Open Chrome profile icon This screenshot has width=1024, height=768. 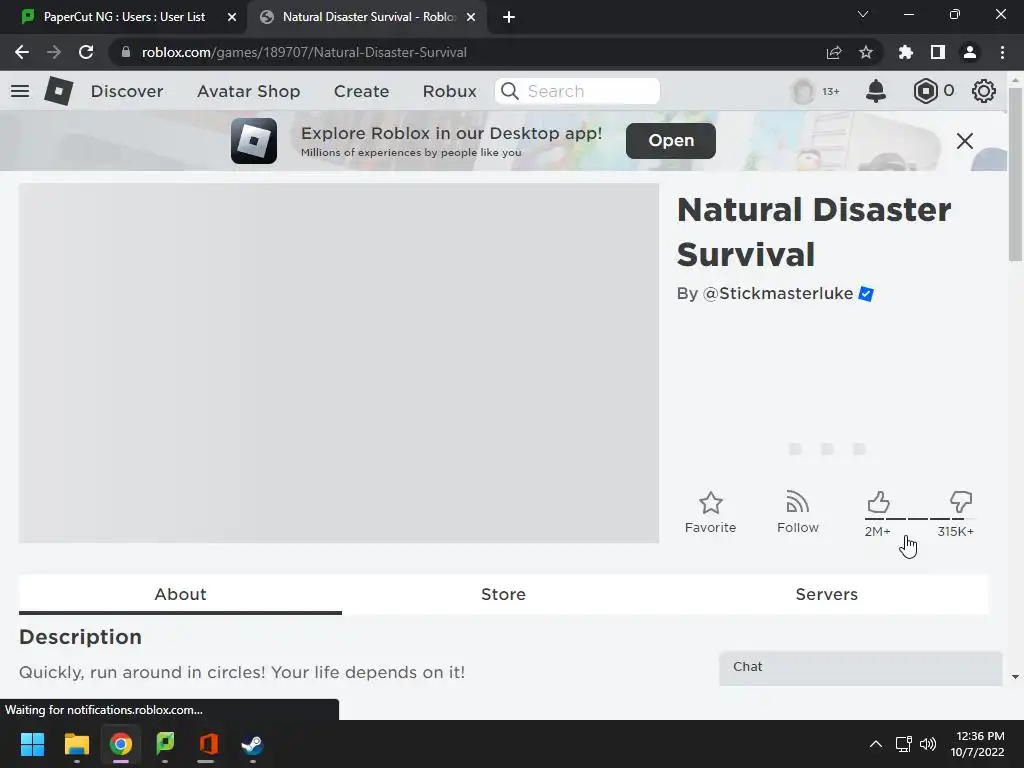970,52
